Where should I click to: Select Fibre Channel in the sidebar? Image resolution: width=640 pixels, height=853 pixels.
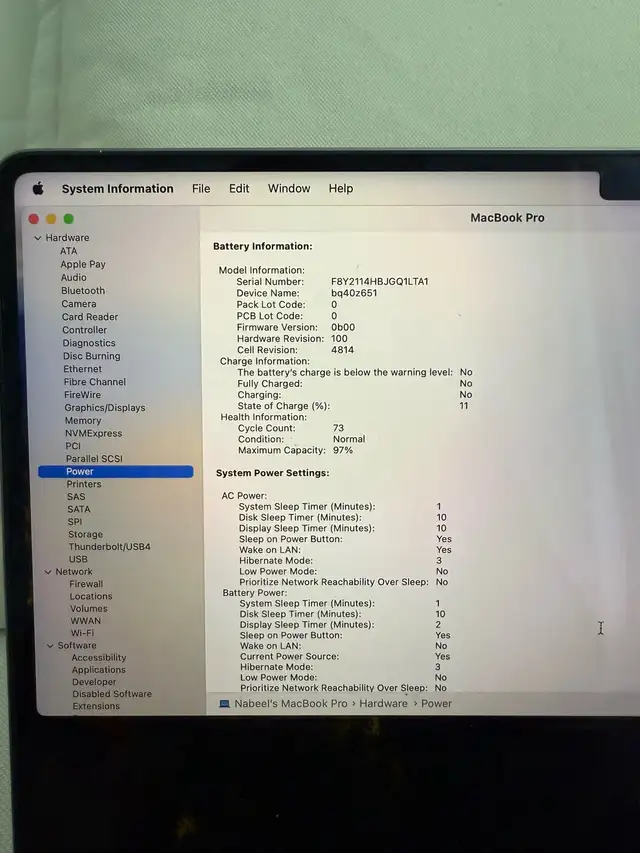[x=95, y=382]
